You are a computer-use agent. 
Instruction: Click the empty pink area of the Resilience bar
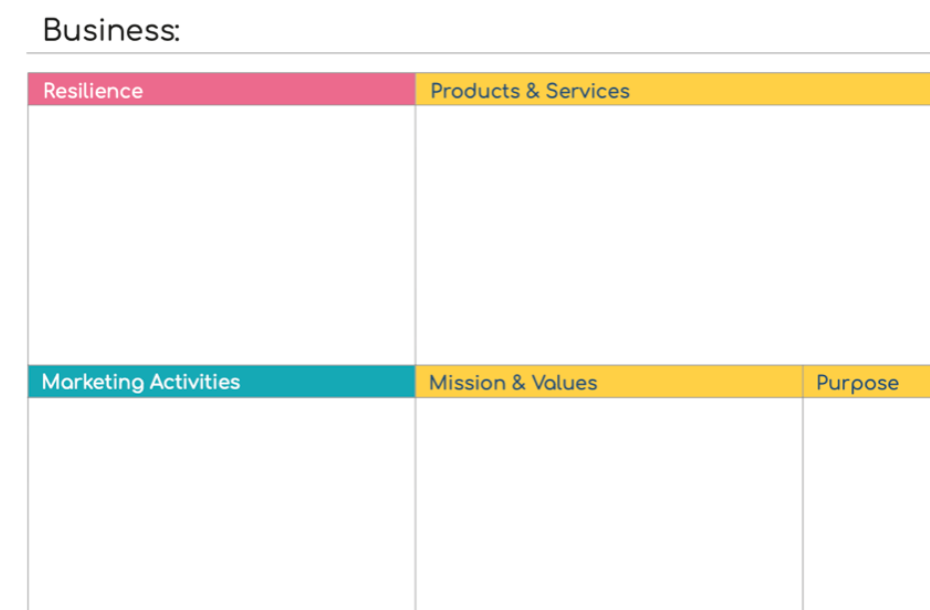pyautogui.click(x=279, y=90)
